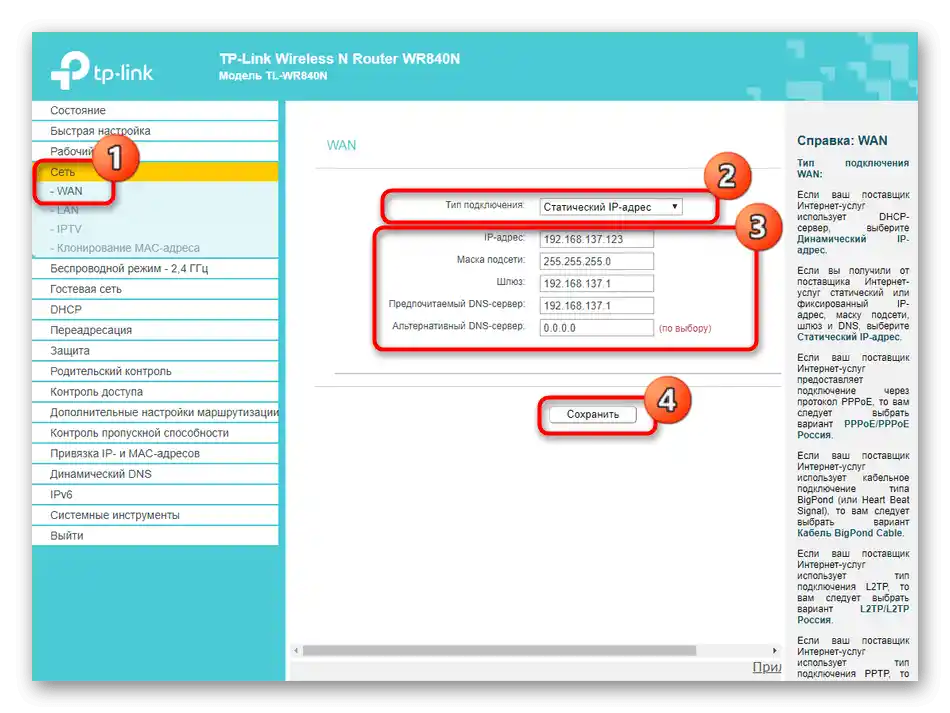This screenshot has width=950, height=713.
Task: Click the Предпочитаемый DNS-сервер field
Action: click(x=596, y=306)
